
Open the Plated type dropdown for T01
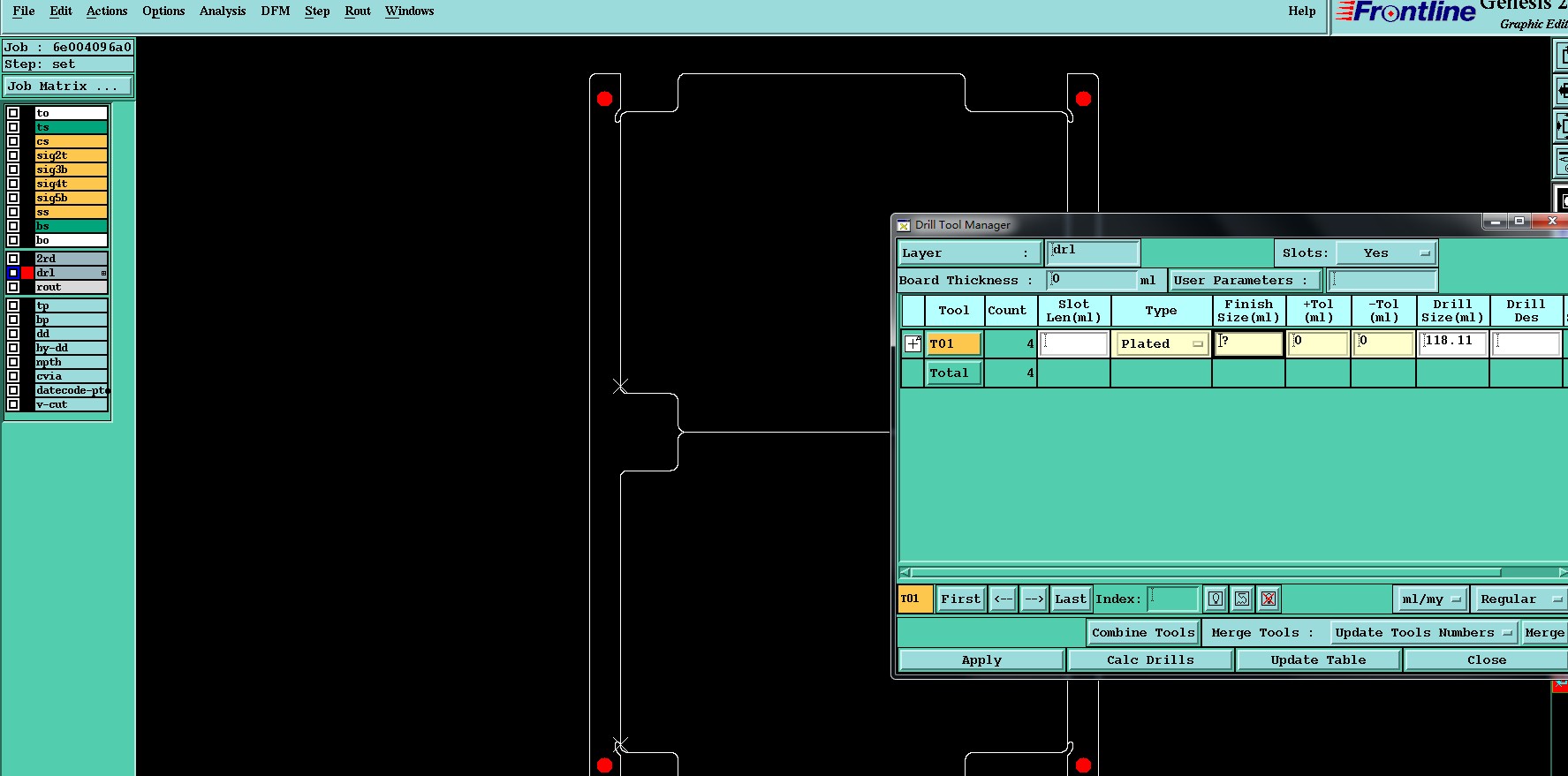coord(1162,343)
